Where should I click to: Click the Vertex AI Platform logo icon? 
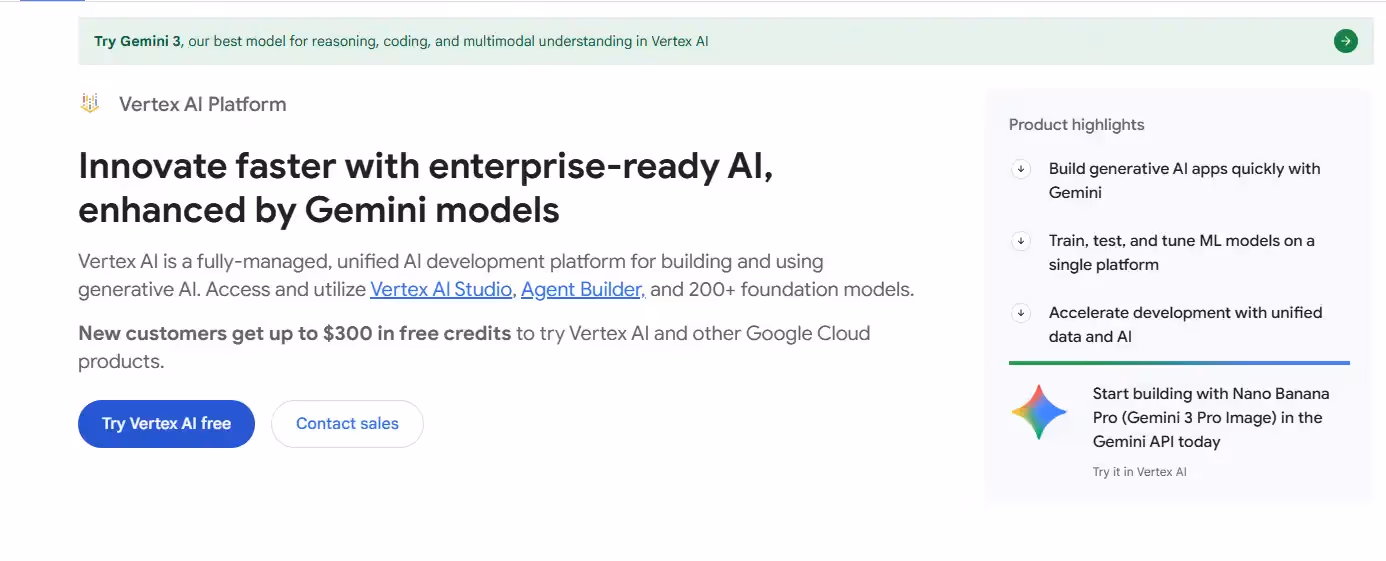[90, 103]
